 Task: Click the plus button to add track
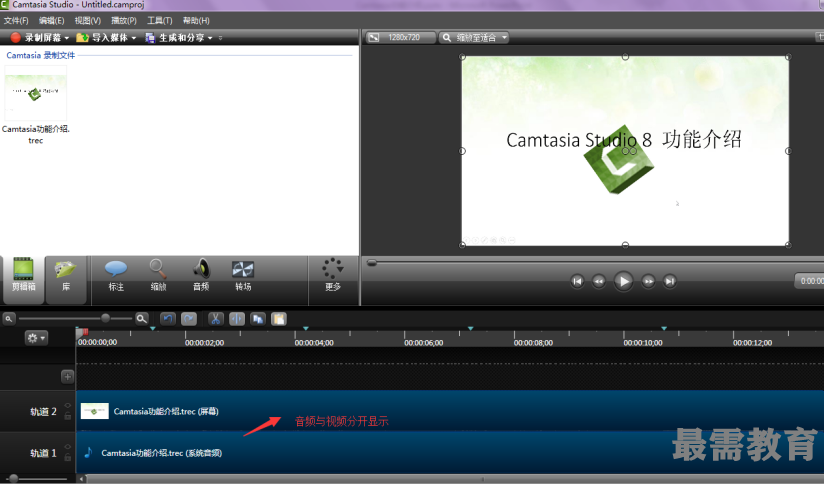[67, 376]
